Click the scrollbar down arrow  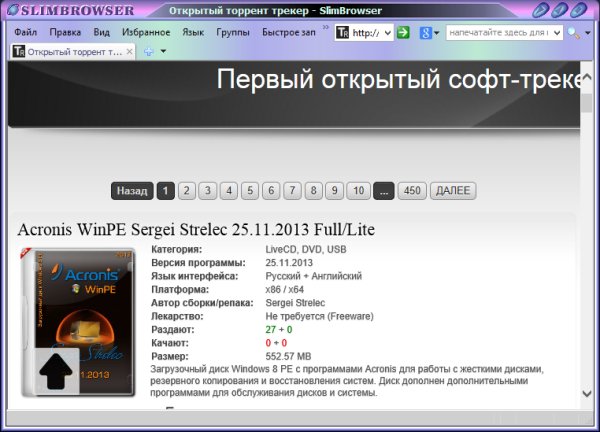click(x=587, y=393)
